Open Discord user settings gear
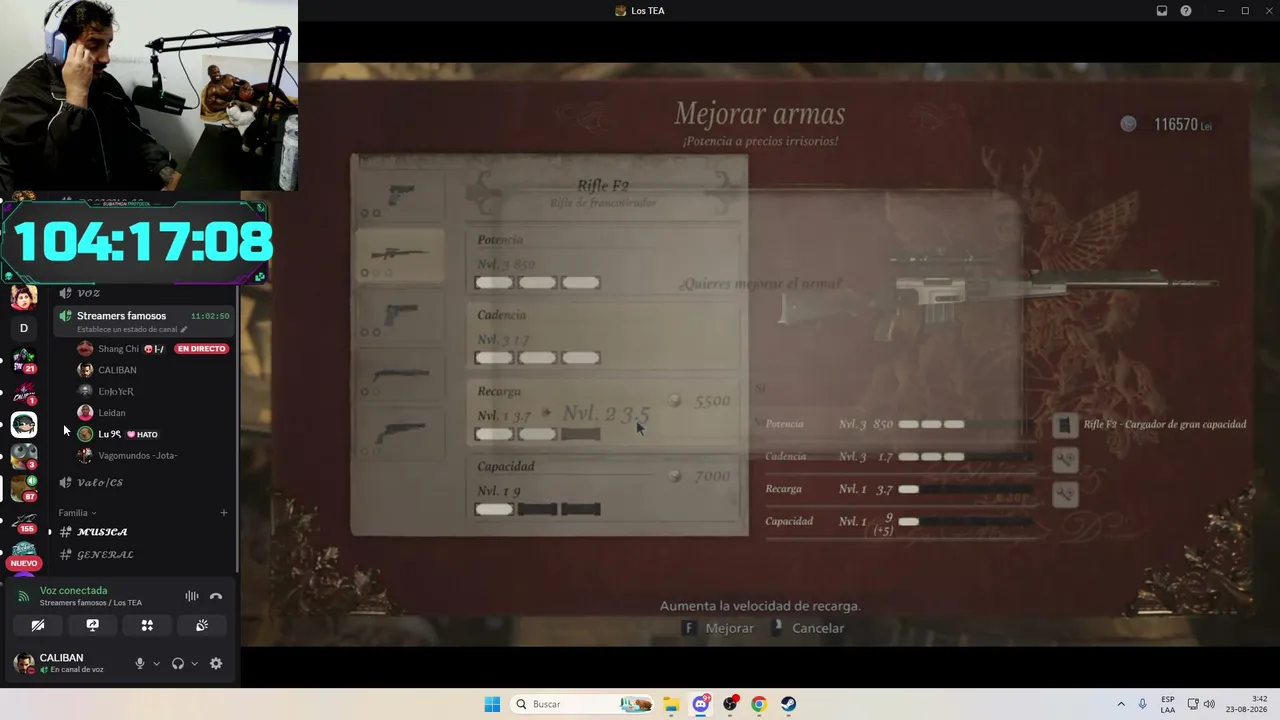 tap(216, 663)
